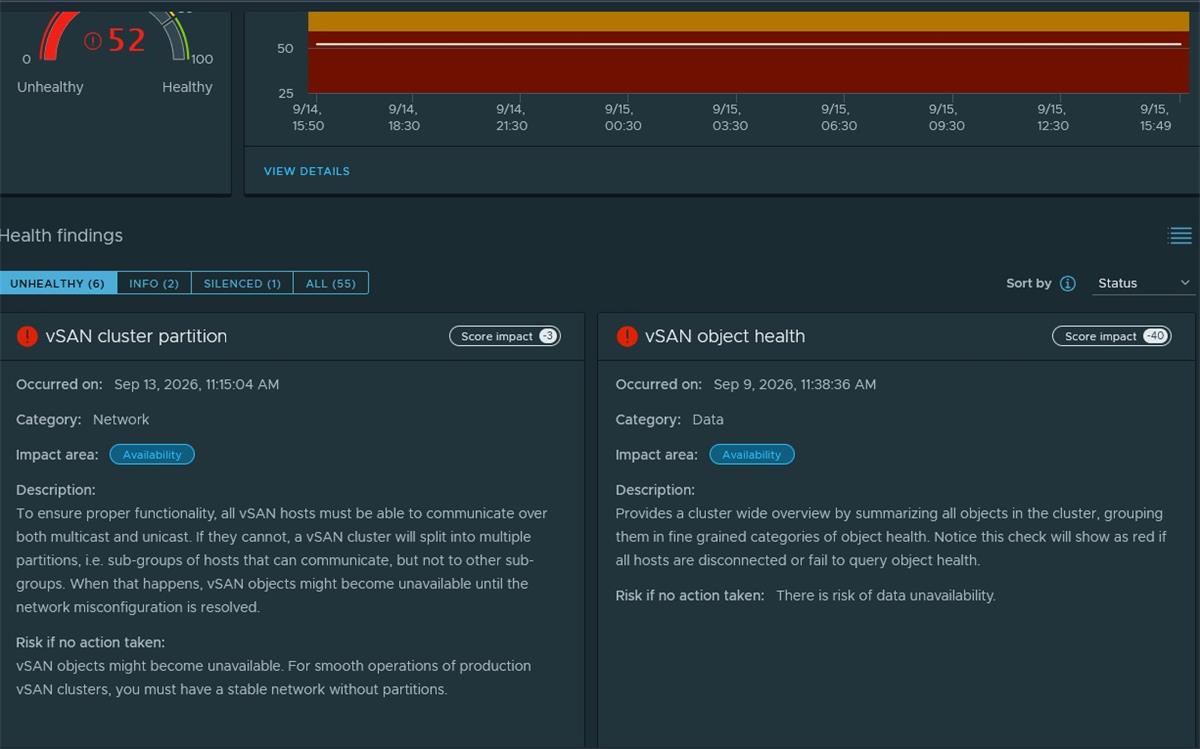Screen dimensions: 1200x749
Task: Click the red alert icon on vSAN cluster partition
Action: coord(27,337)
